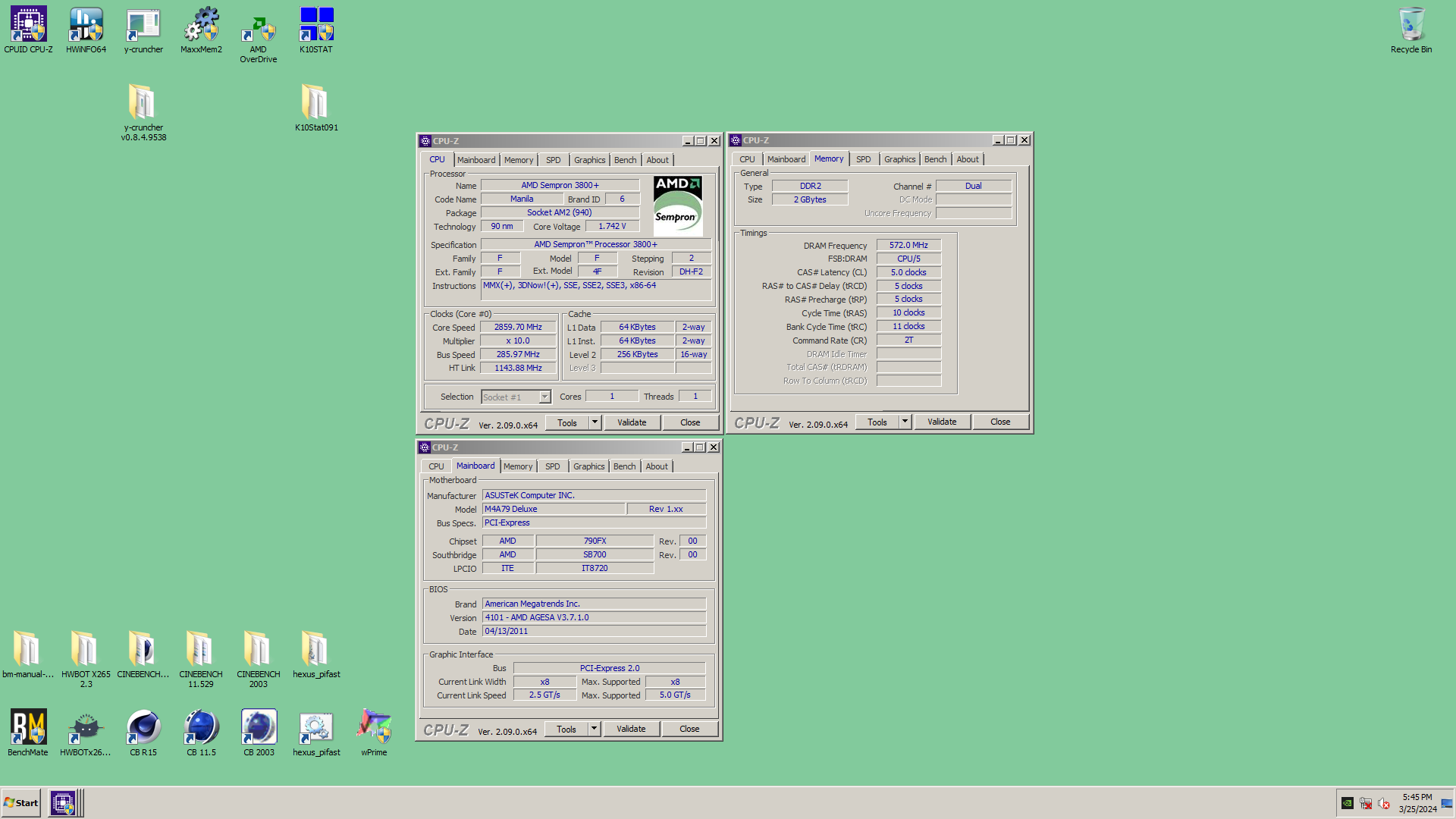1456x819 pixels.
Task: Launch CB R15 shortcut
Action: click(x=143, y=733)
